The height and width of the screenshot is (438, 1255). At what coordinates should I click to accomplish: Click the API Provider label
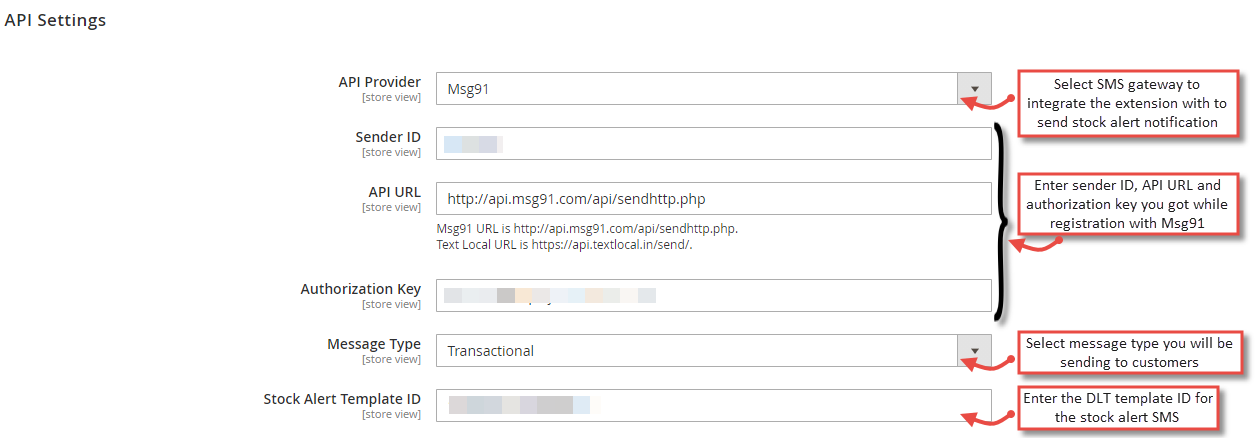click(x=380, y=82)
